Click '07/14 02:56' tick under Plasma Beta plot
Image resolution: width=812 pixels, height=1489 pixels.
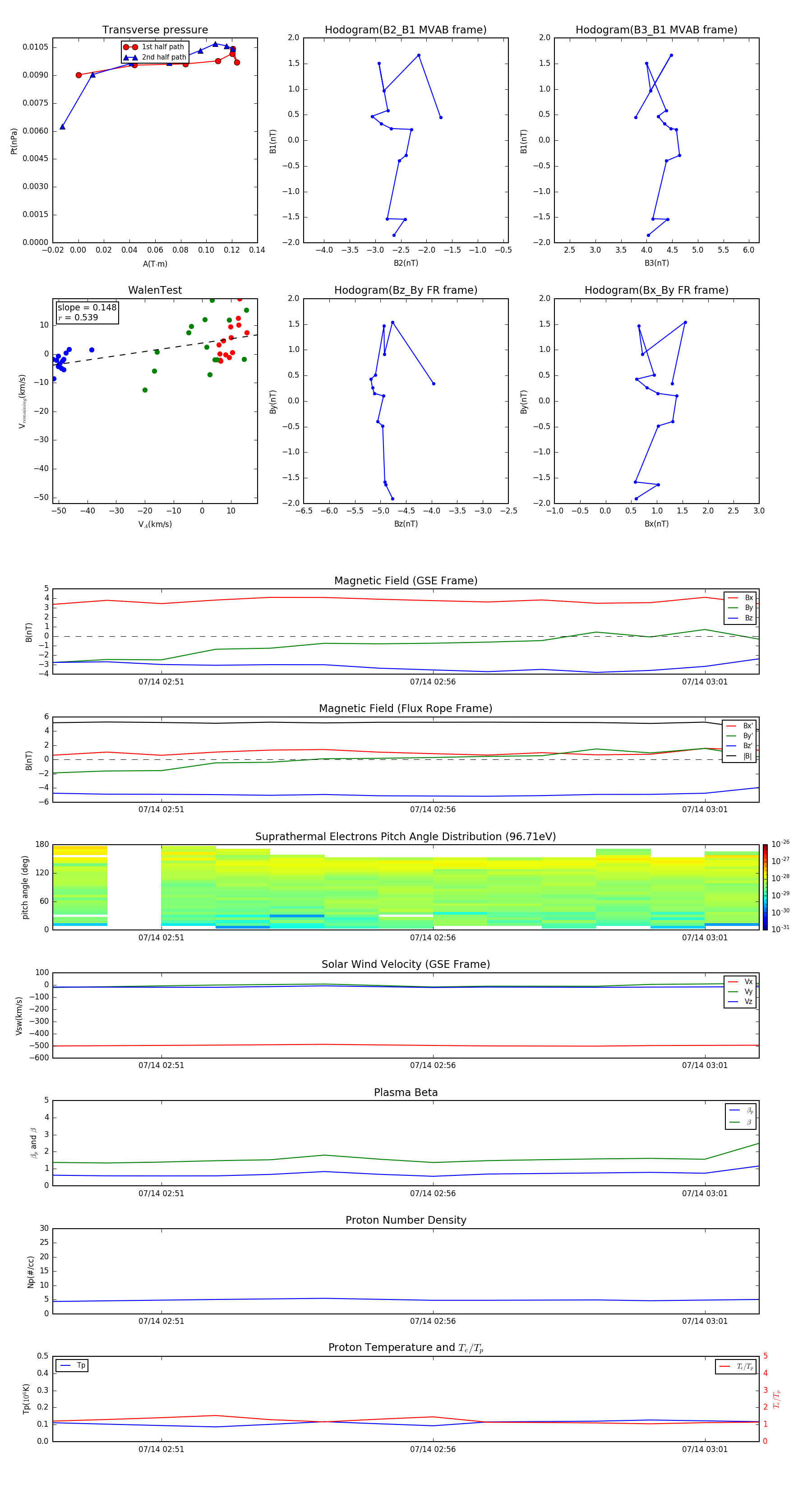[433, 1193]
